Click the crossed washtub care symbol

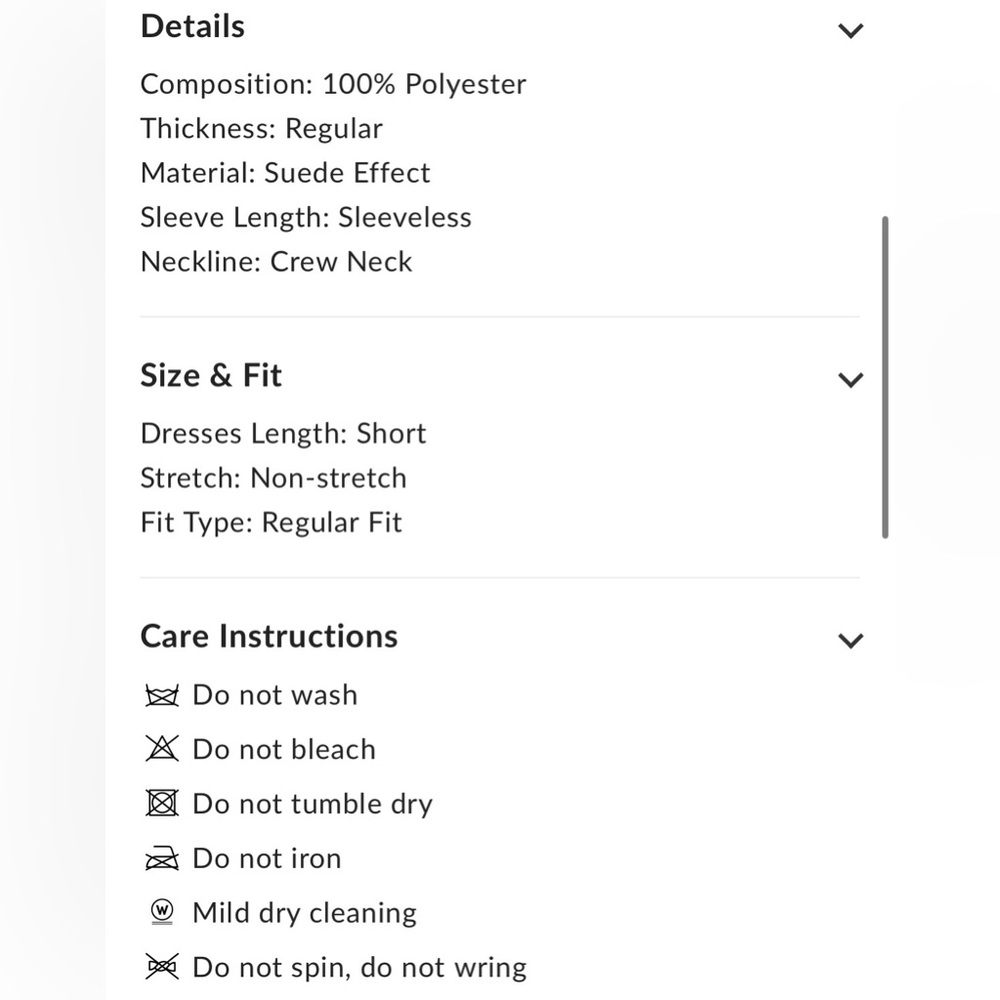point(161,694)
